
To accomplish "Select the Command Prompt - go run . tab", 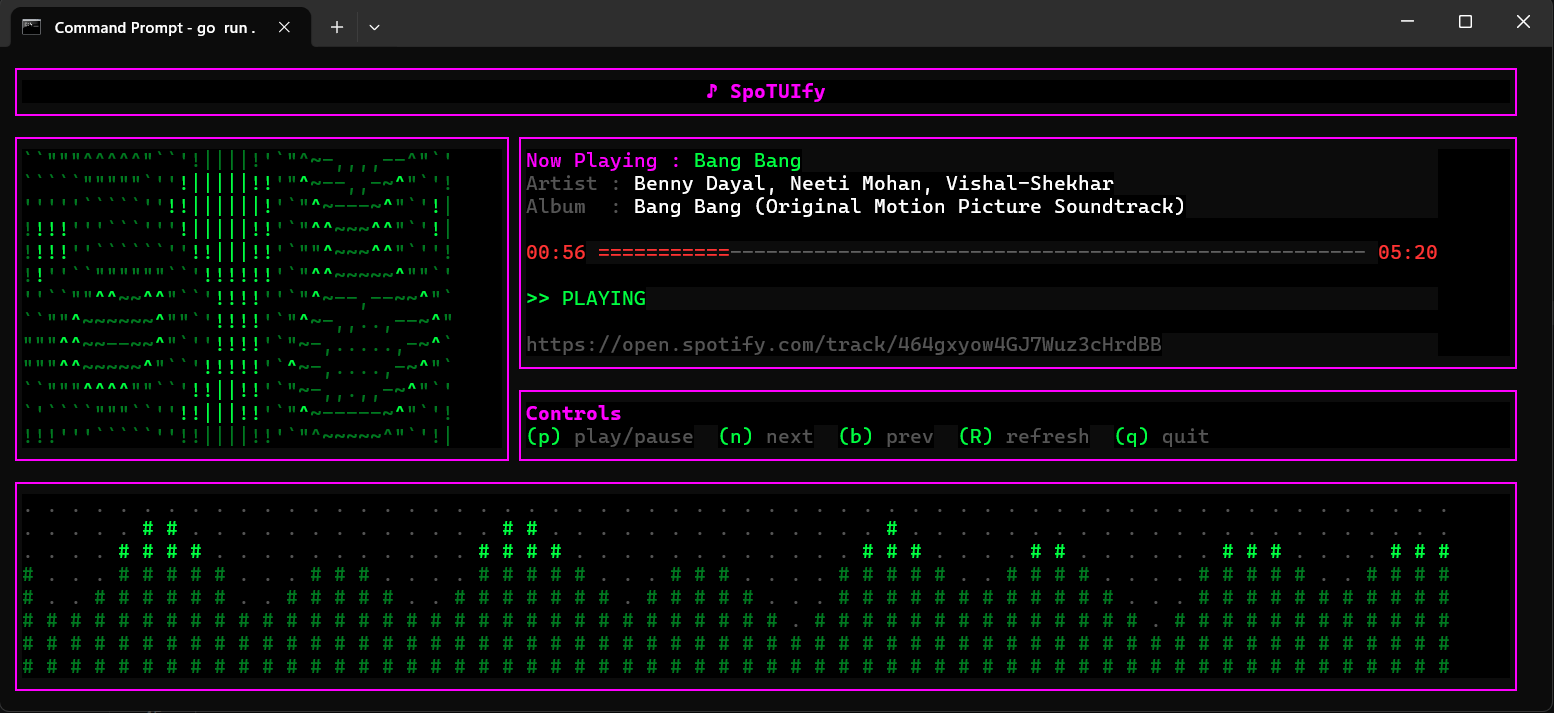I will [x=160, y=27].
